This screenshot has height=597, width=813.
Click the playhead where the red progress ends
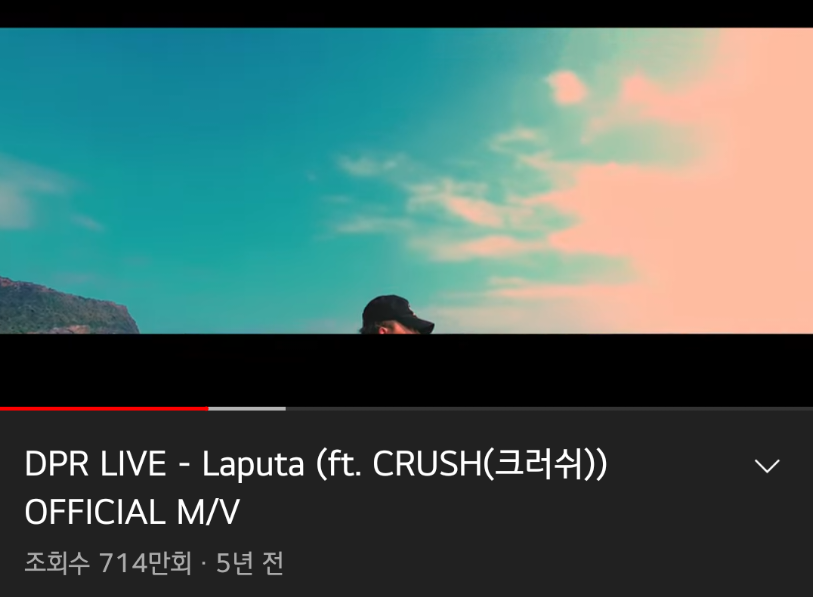(208, 409)
